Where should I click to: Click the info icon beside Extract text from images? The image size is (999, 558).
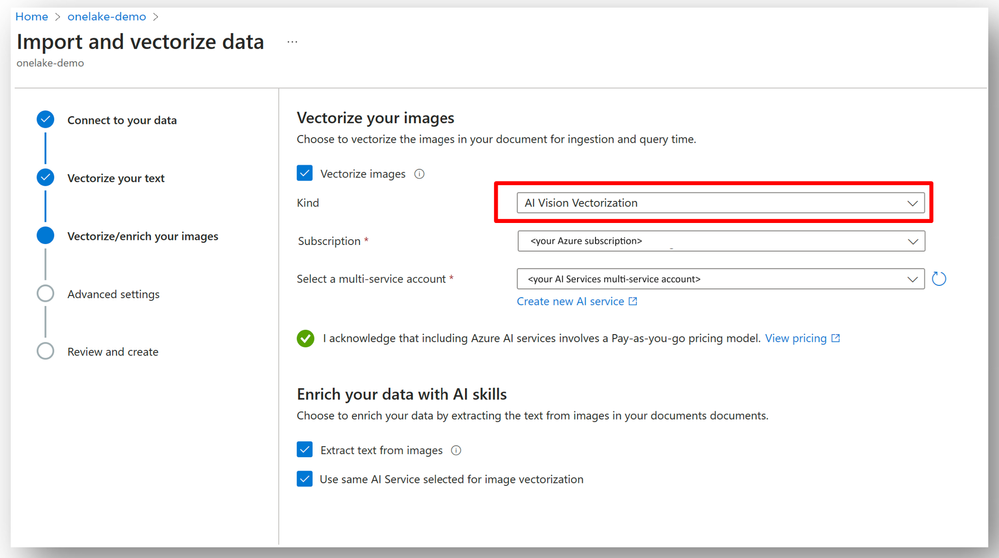[456, 450]
